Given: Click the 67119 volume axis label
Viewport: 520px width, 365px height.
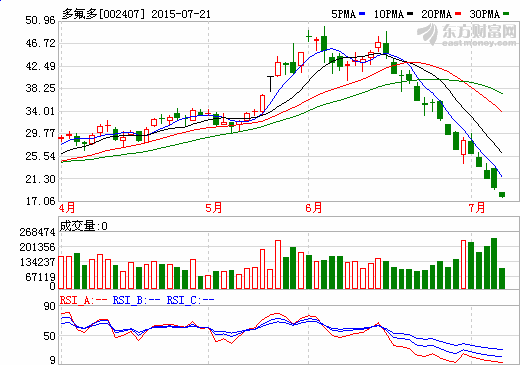Looking at the screenshot, I should pyautogui.click(x=40, y=277).
